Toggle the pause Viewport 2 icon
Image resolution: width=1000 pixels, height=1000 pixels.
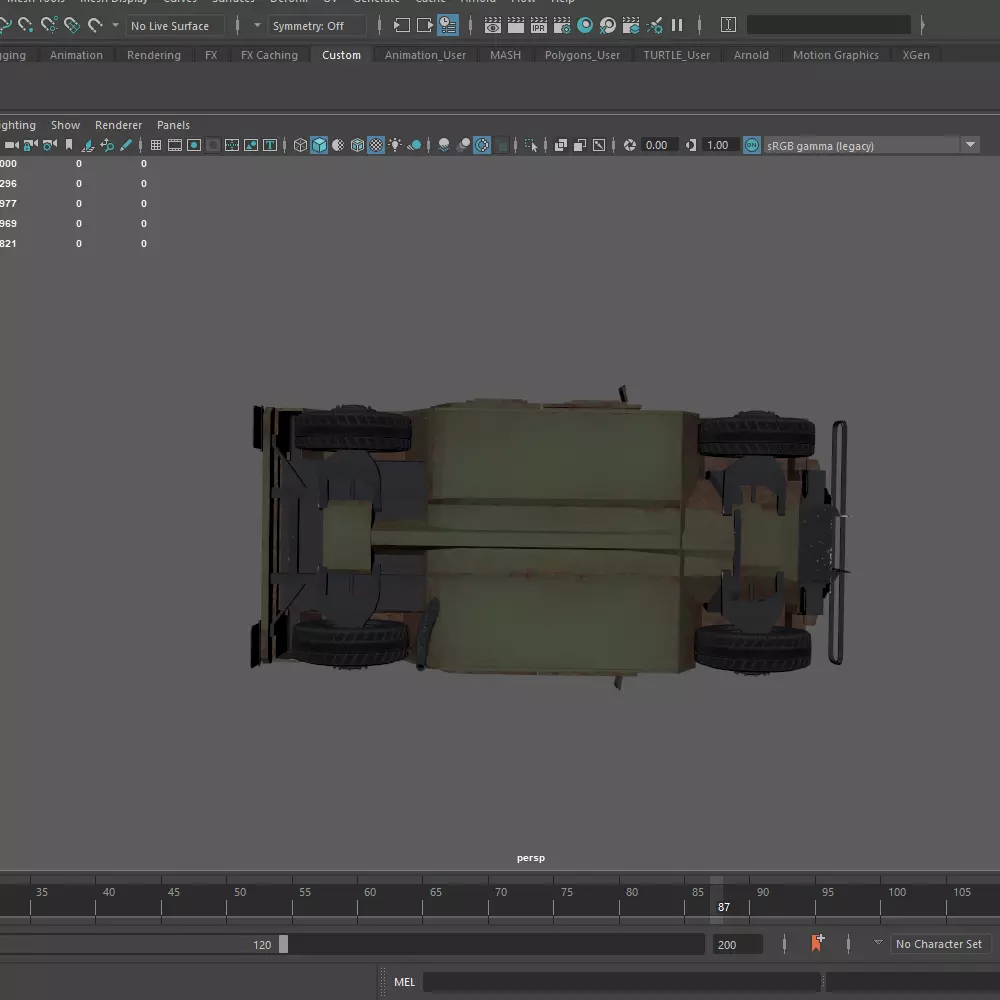pos(677,25)
